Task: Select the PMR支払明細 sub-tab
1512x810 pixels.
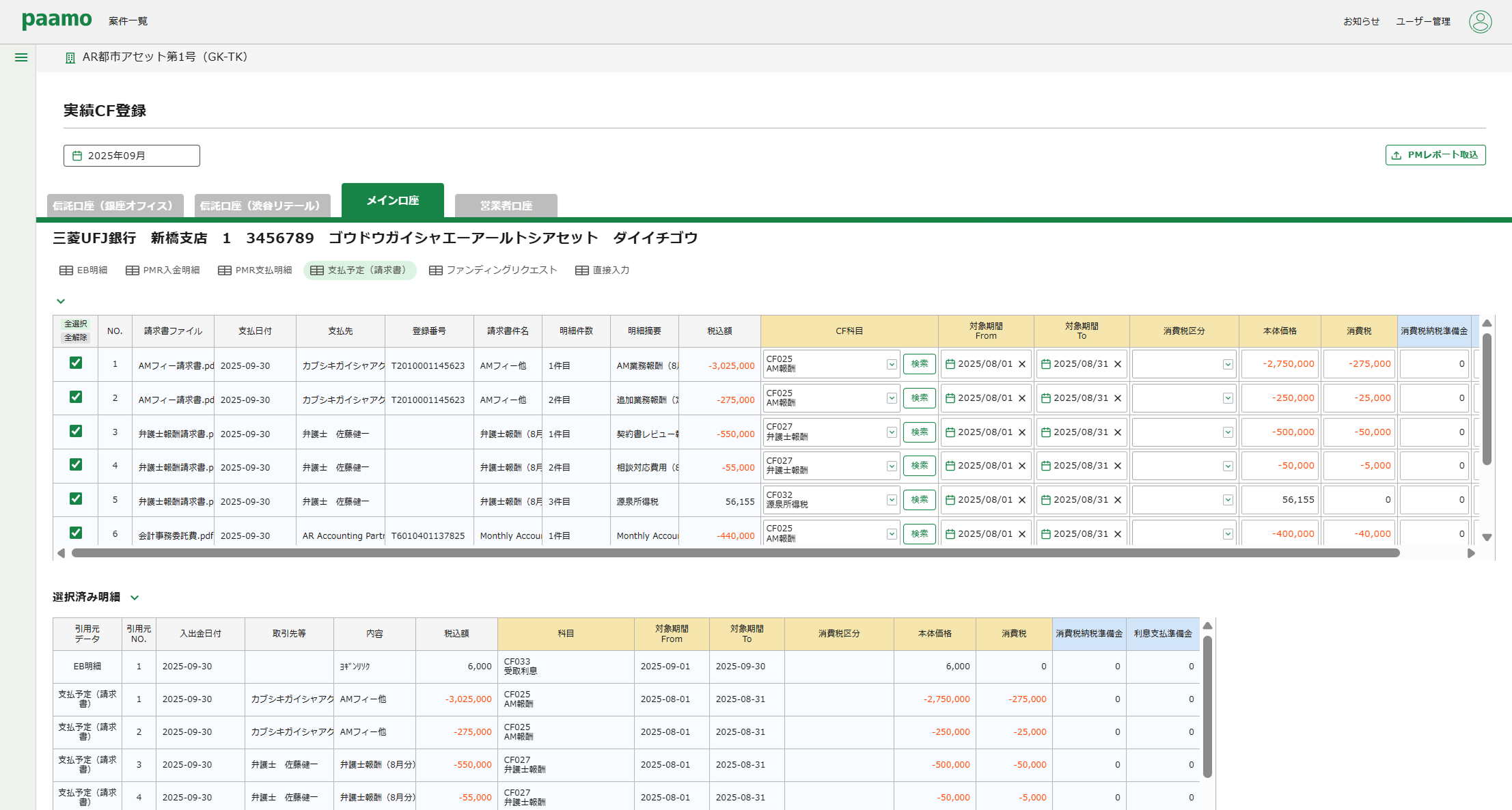Action: (255, 270)
